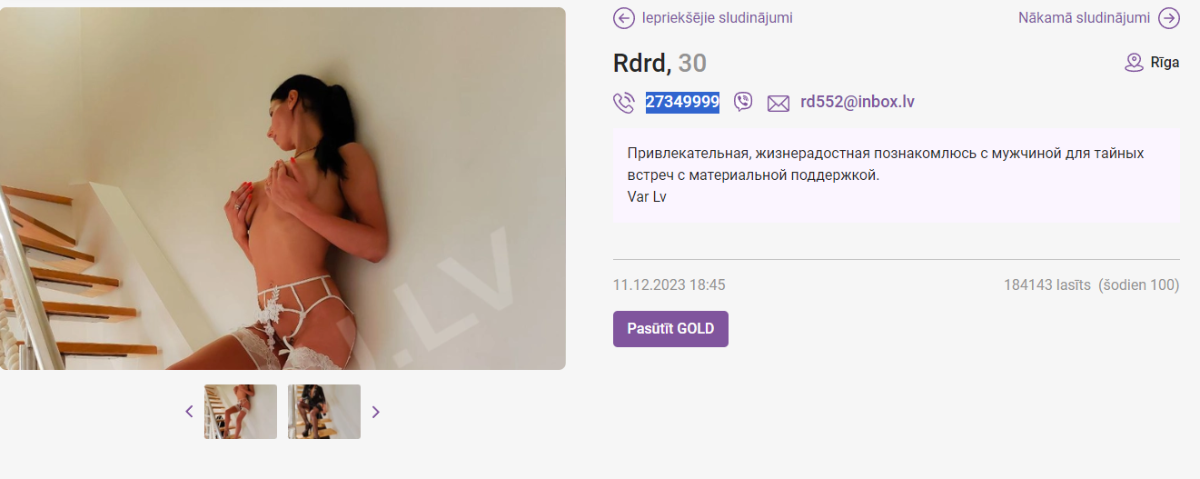Click the location pin icon beside Rīga
The image size is (1200, 479).
[1134, 63]
